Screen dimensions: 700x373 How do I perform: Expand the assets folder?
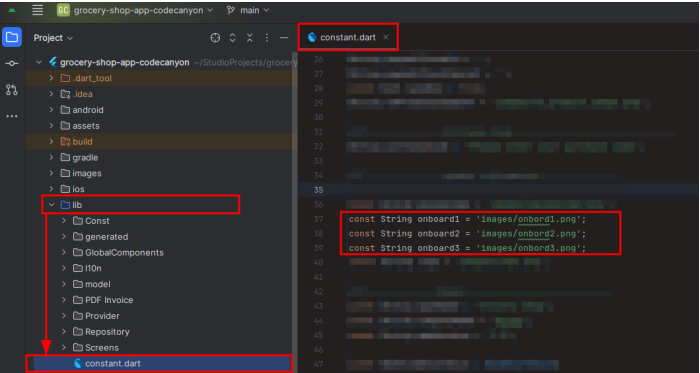tap(51, 126)
